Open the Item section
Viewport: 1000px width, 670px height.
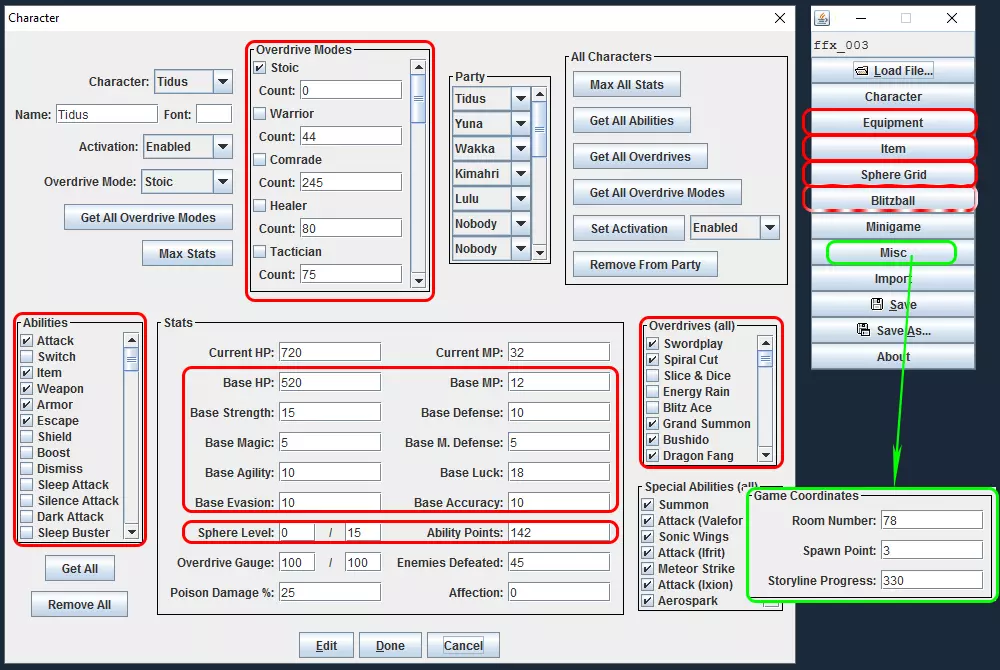click(893, 149)
